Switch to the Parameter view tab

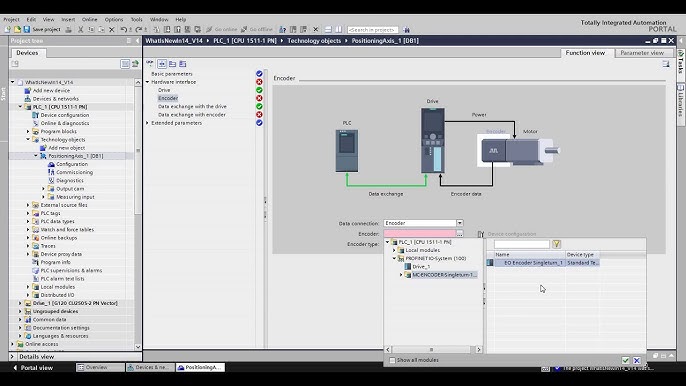click(642, 53)
